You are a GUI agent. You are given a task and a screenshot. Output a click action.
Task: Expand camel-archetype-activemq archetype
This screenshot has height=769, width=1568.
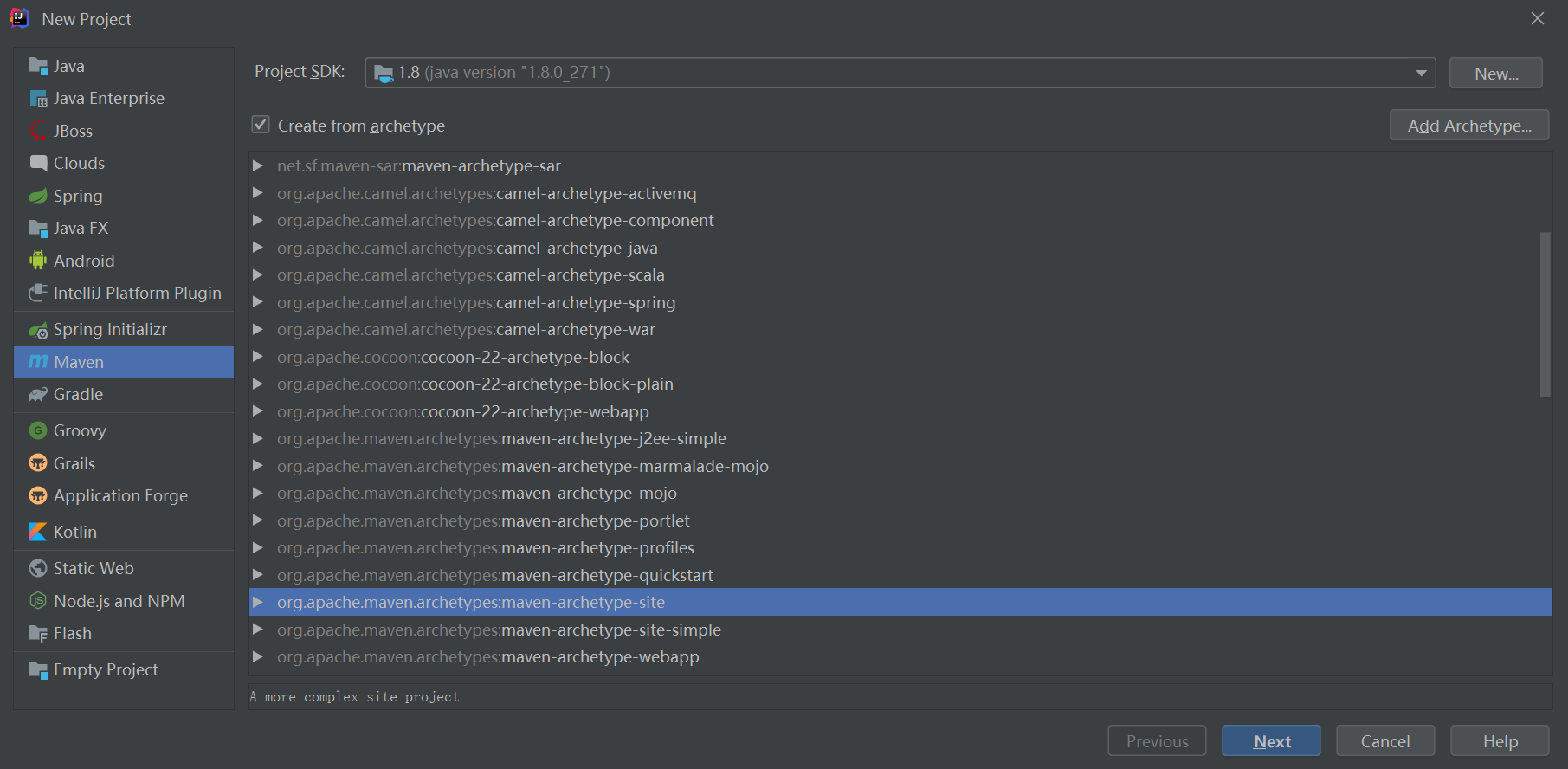tap(258, 193)
